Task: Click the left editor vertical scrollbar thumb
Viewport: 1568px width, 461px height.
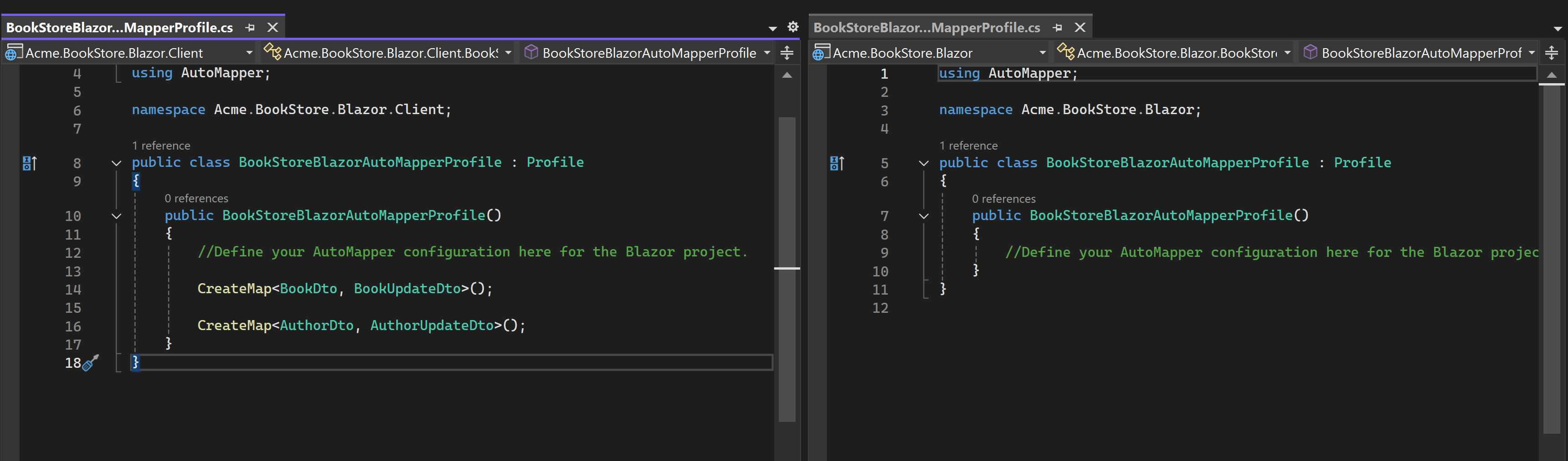Action: 787,268
